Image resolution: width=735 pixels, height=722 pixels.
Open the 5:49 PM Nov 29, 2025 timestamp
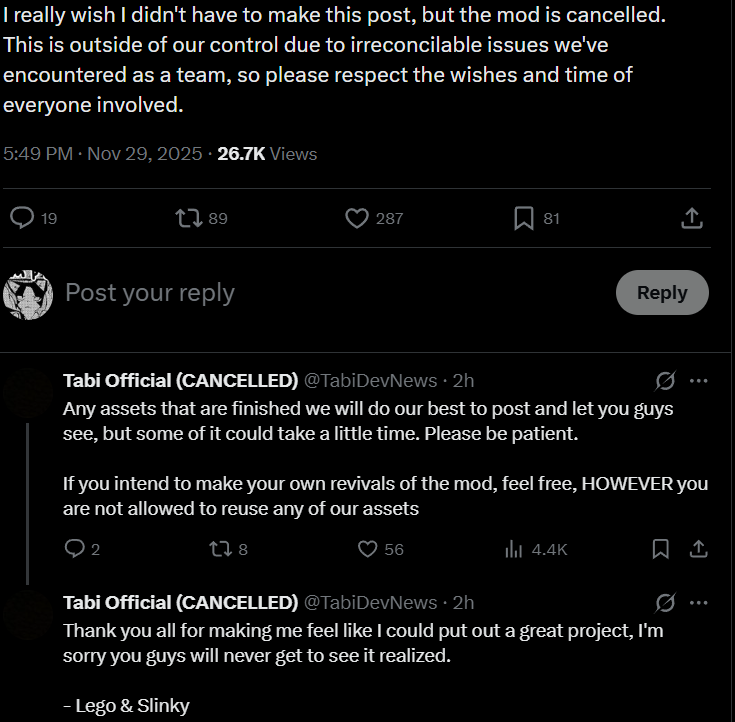[103, 154]
